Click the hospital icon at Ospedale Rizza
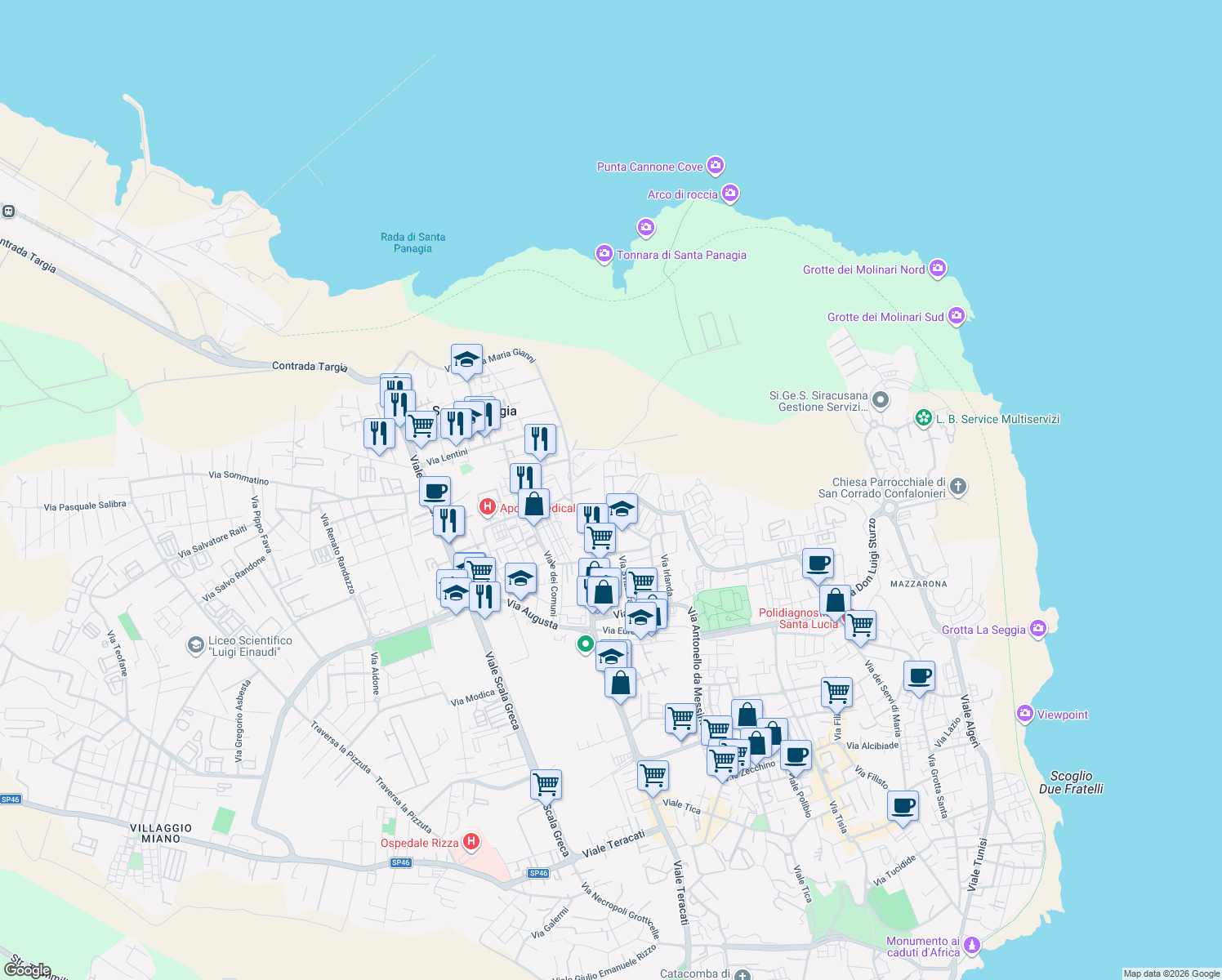 coord(471,842)
